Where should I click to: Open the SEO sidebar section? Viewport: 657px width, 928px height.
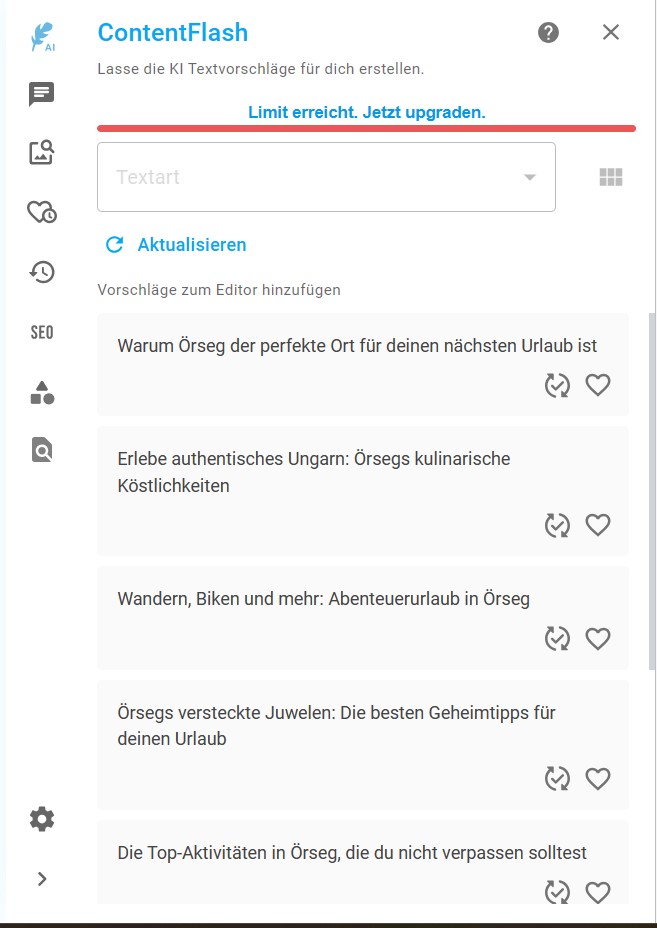click(42, 332)
